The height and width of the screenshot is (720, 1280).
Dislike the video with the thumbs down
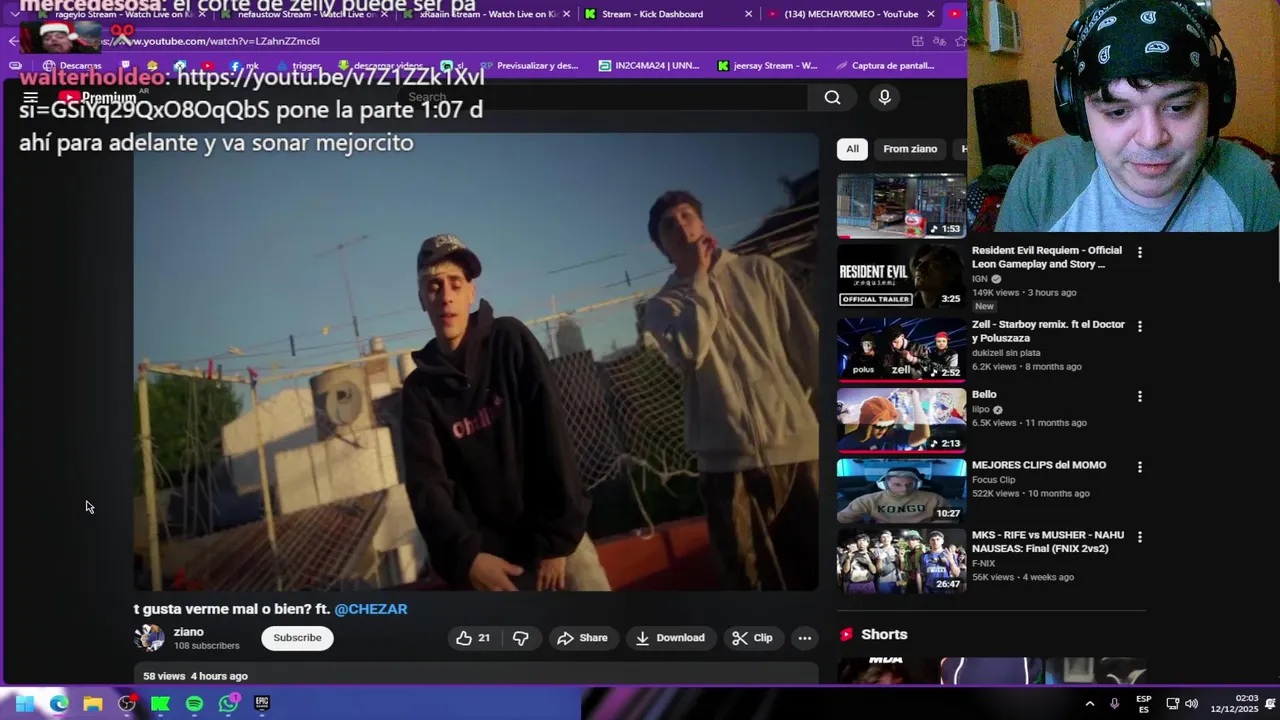520,638
